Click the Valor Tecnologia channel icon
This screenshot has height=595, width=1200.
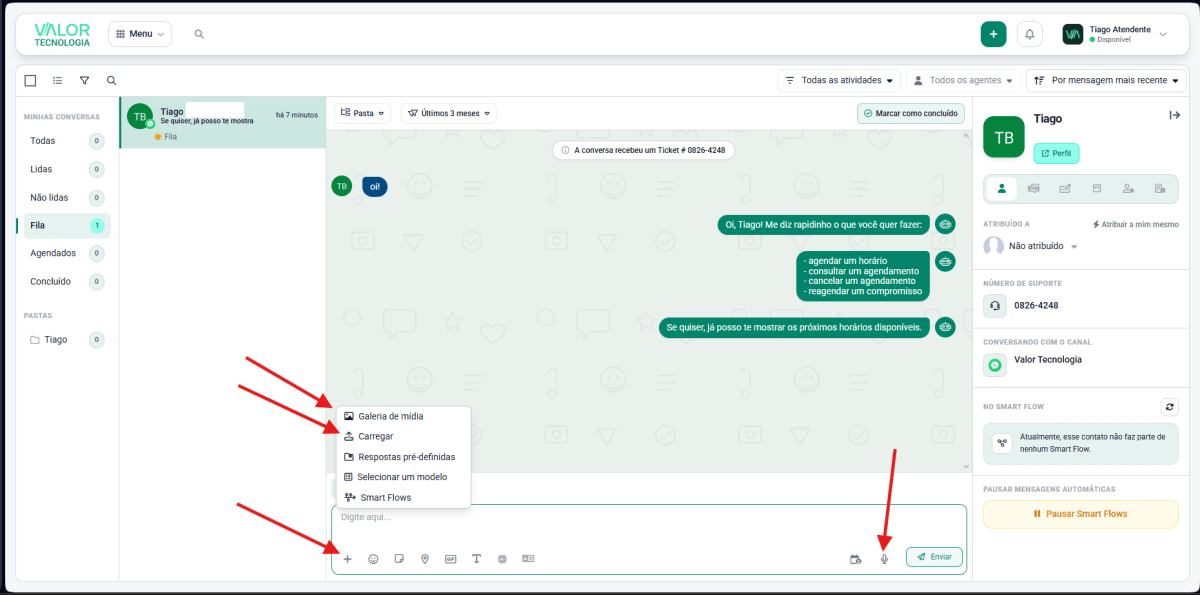995,366
